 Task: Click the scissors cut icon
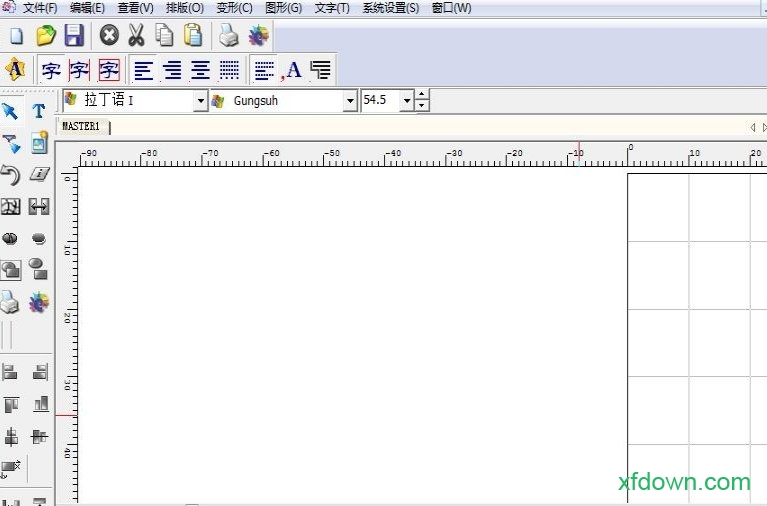[136, 36]
